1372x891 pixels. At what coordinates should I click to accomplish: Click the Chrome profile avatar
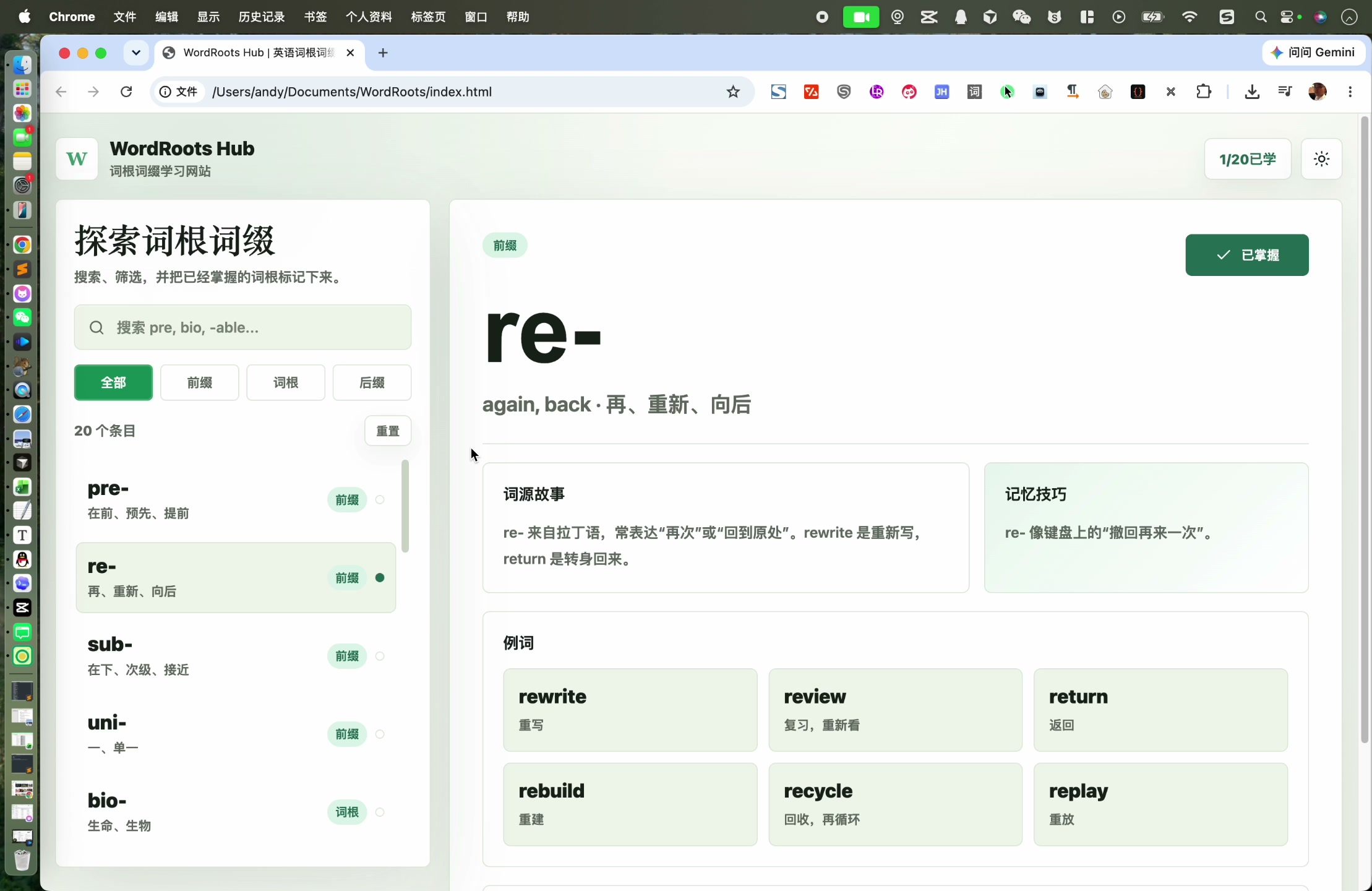click(x=1318, y=92)
